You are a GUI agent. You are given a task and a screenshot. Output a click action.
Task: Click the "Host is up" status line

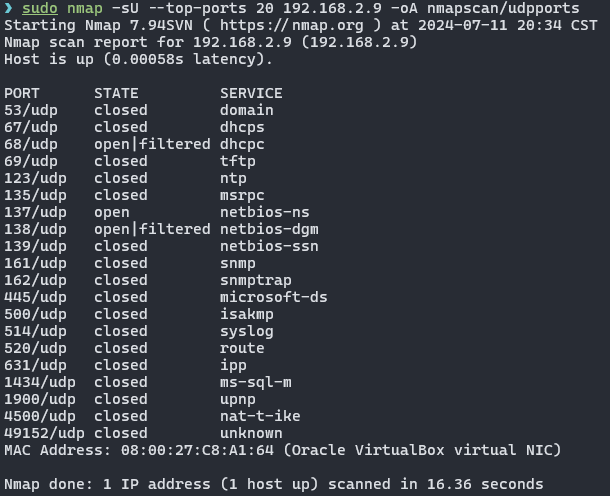(138, 59)
